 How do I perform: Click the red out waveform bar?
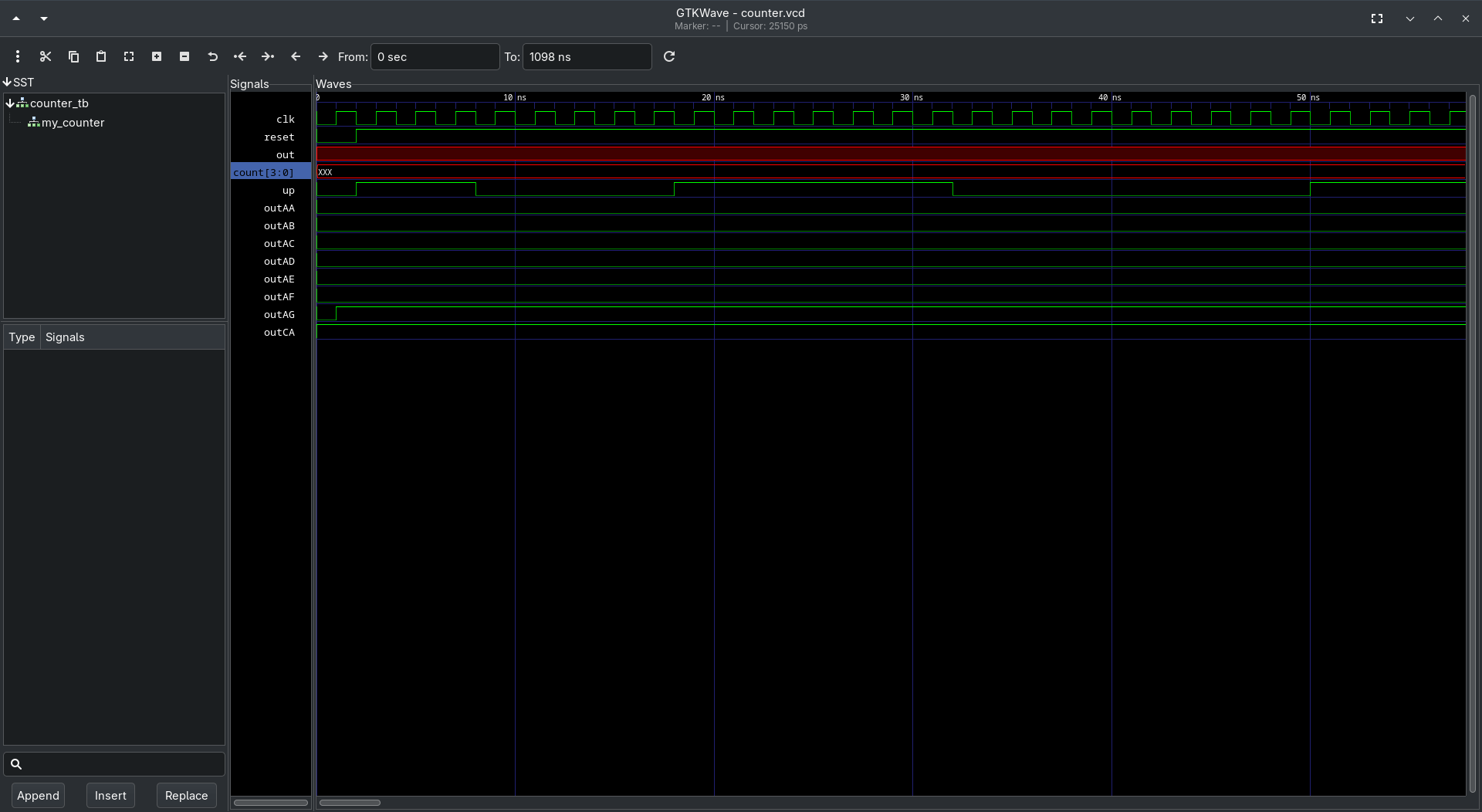click(x=891, y=154)
